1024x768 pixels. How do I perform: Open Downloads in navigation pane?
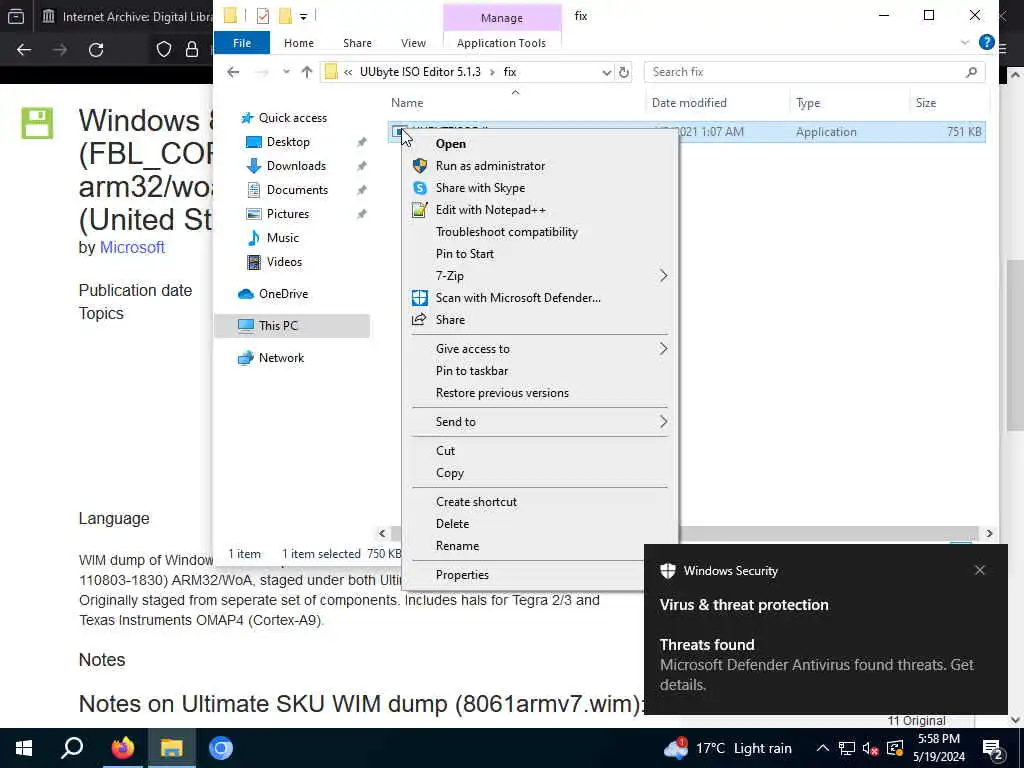coord(296,166)
